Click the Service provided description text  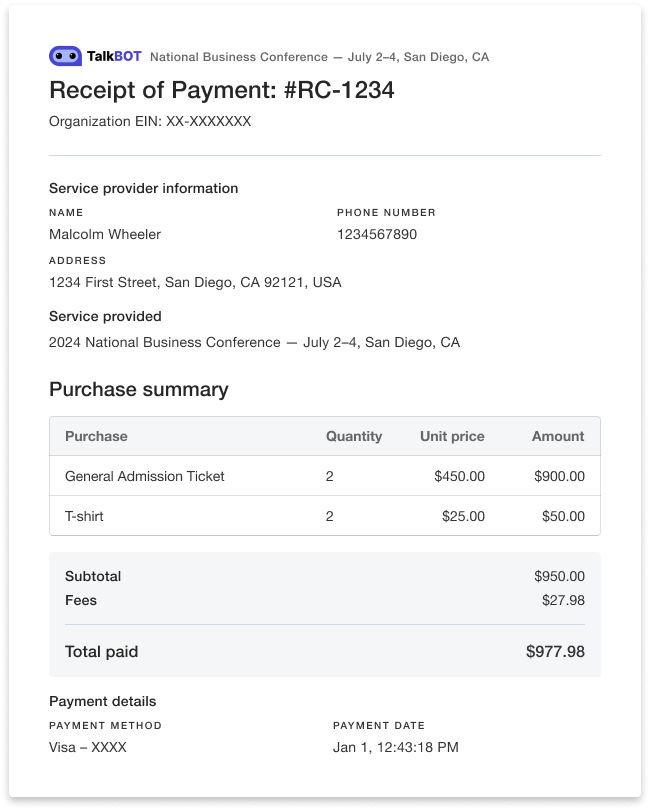click(254, 342)
